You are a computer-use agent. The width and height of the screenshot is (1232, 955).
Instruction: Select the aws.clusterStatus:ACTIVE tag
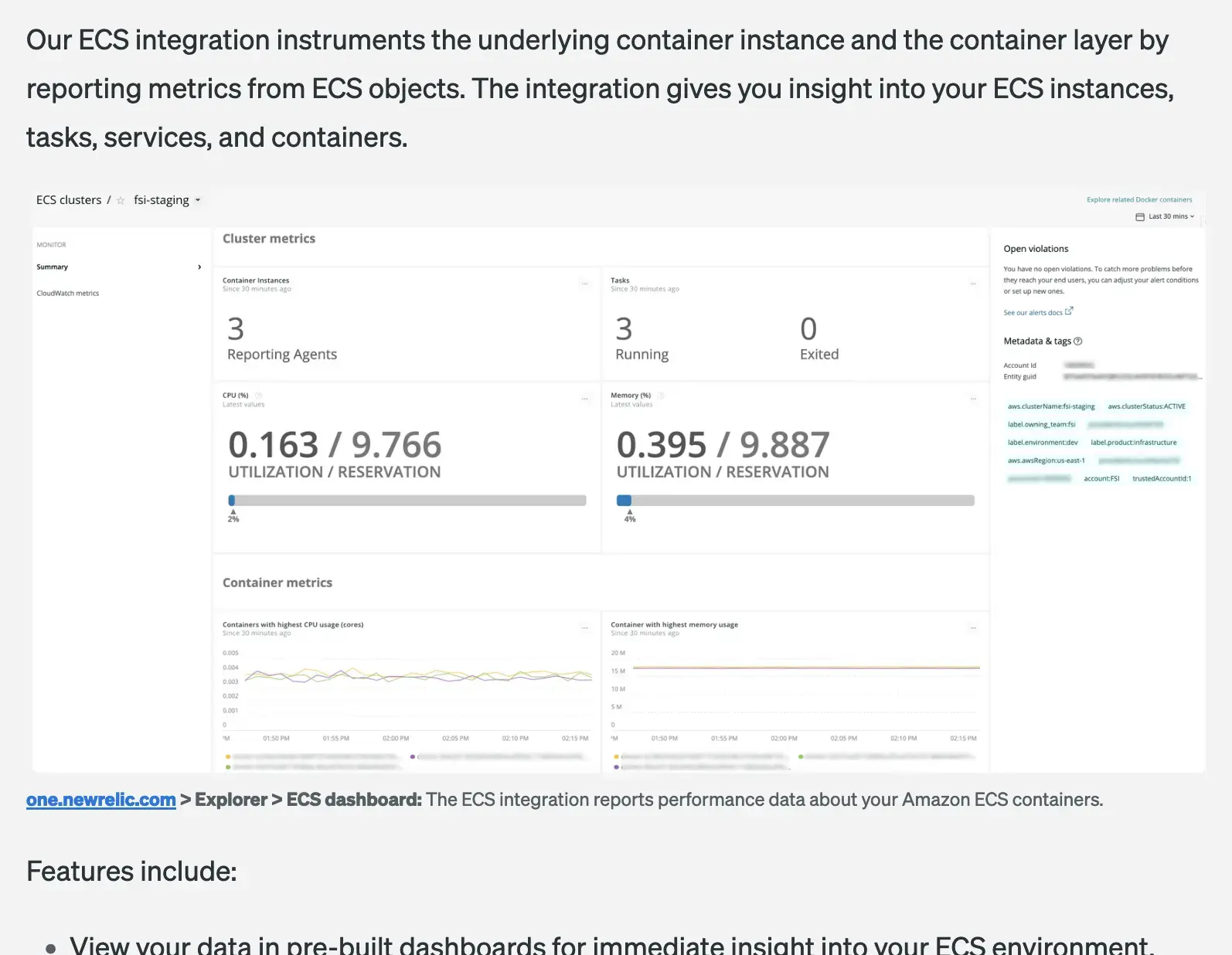(1146, 406)
